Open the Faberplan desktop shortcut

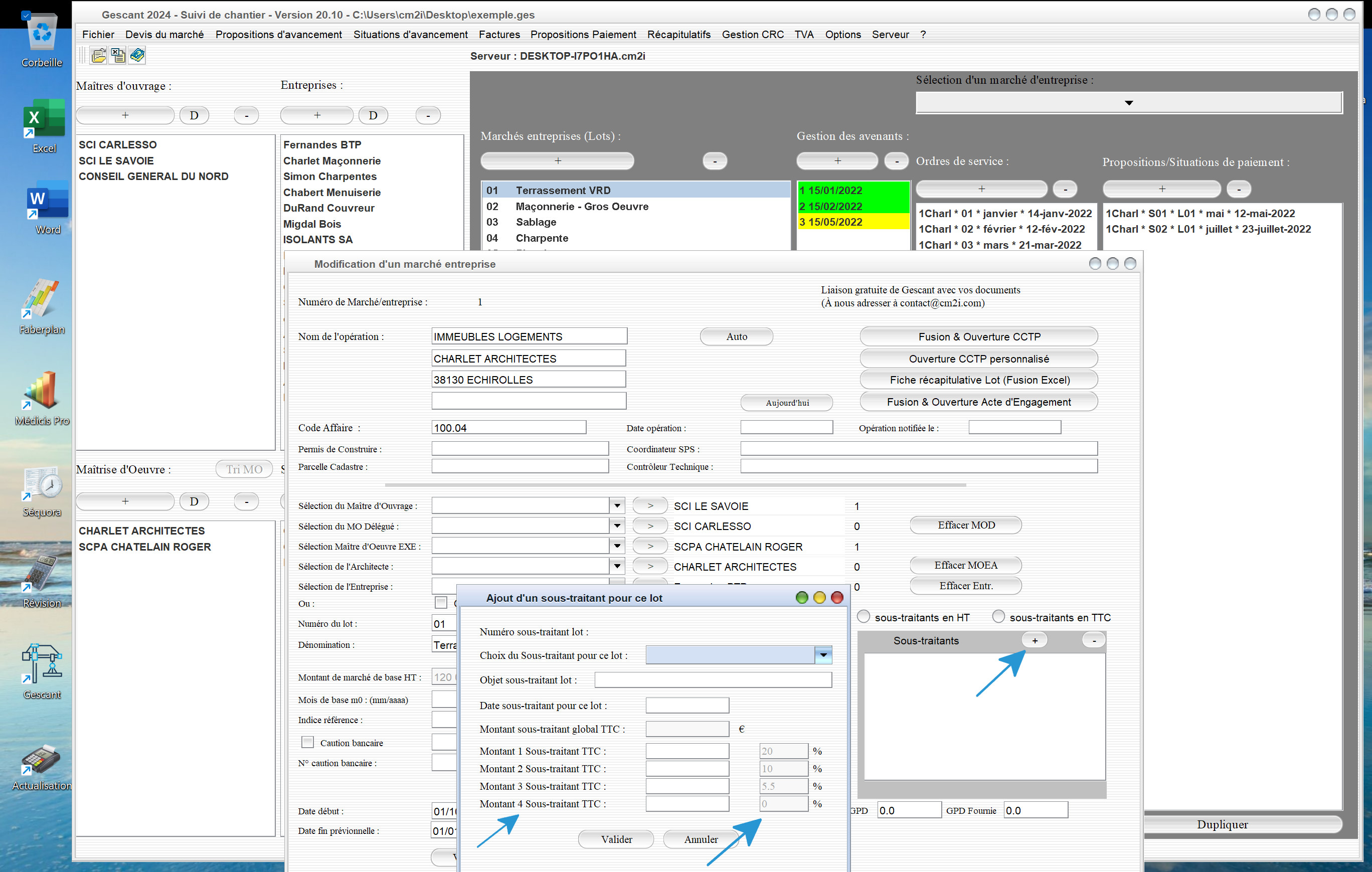[42, 306]
